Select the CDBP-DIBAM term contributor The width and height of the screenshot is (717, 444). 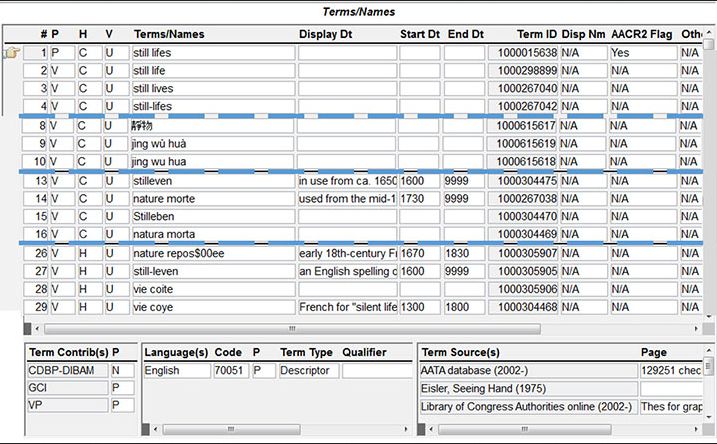[68, 370]
